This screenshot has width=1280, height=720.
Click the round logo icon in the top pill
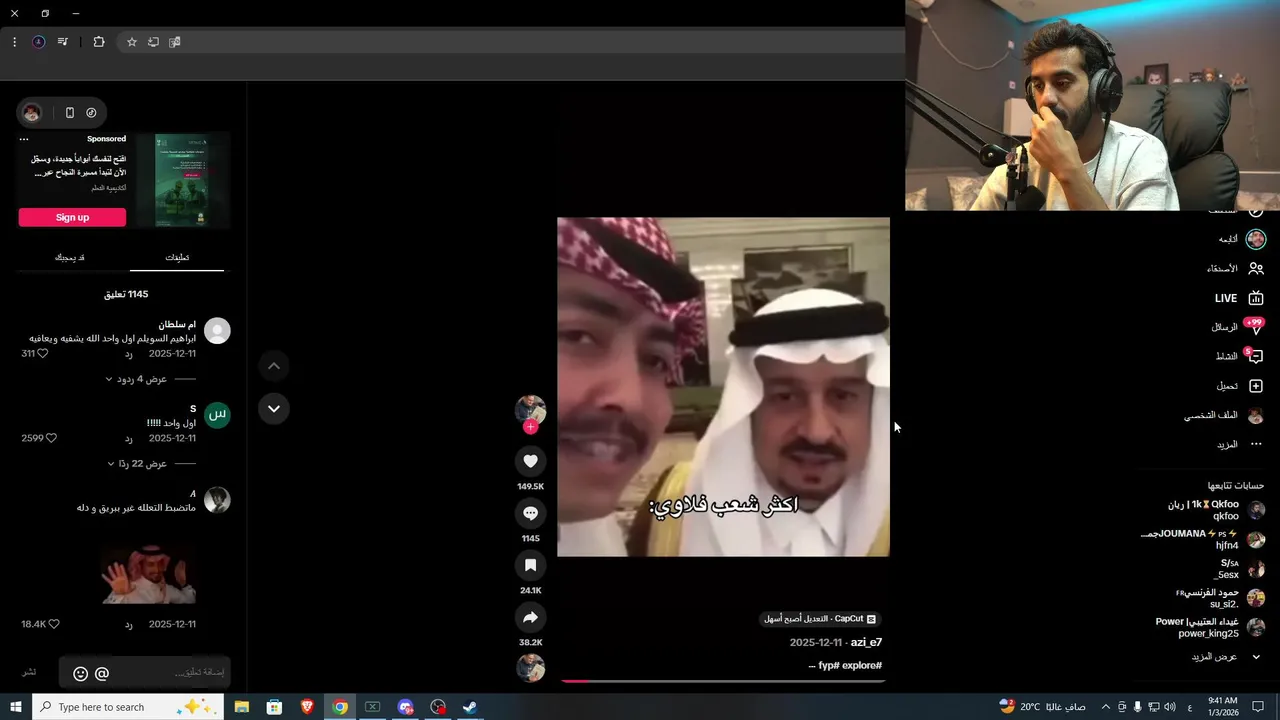point(91,113)
